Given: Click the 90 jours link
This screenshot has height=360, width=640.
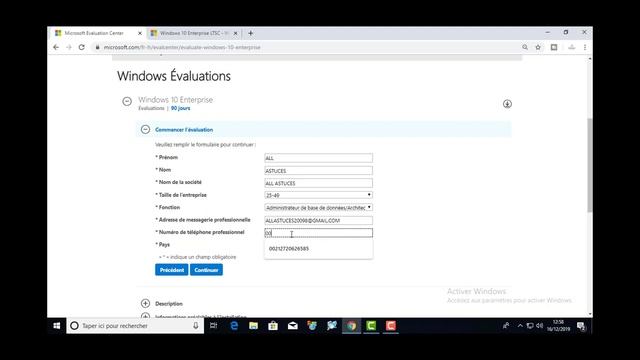Looking at the screenshot, I should (x=180, y=108).
